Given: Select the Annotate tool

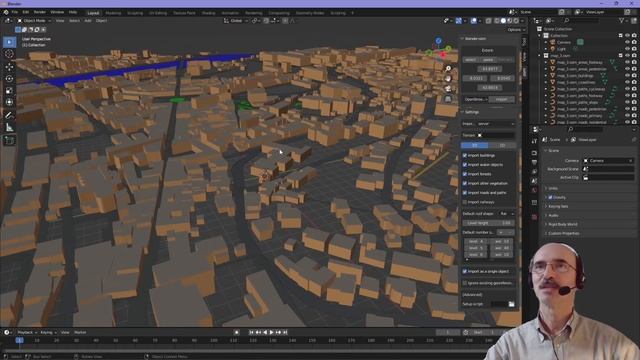Looking at the screenshot, I should (9, 115).
